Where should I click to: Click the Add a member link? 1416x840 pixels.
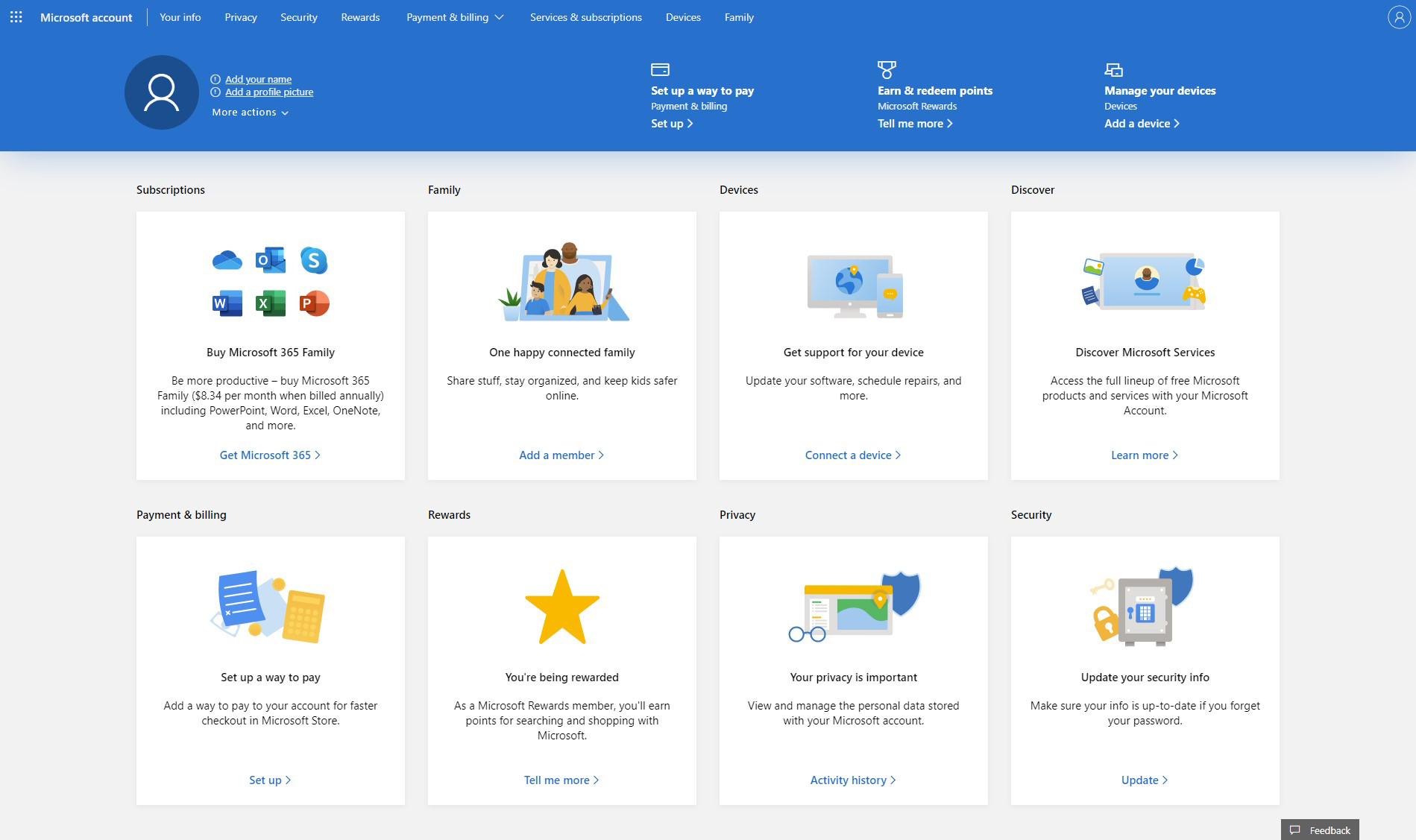pyautogui.click(x=561, y=455)
